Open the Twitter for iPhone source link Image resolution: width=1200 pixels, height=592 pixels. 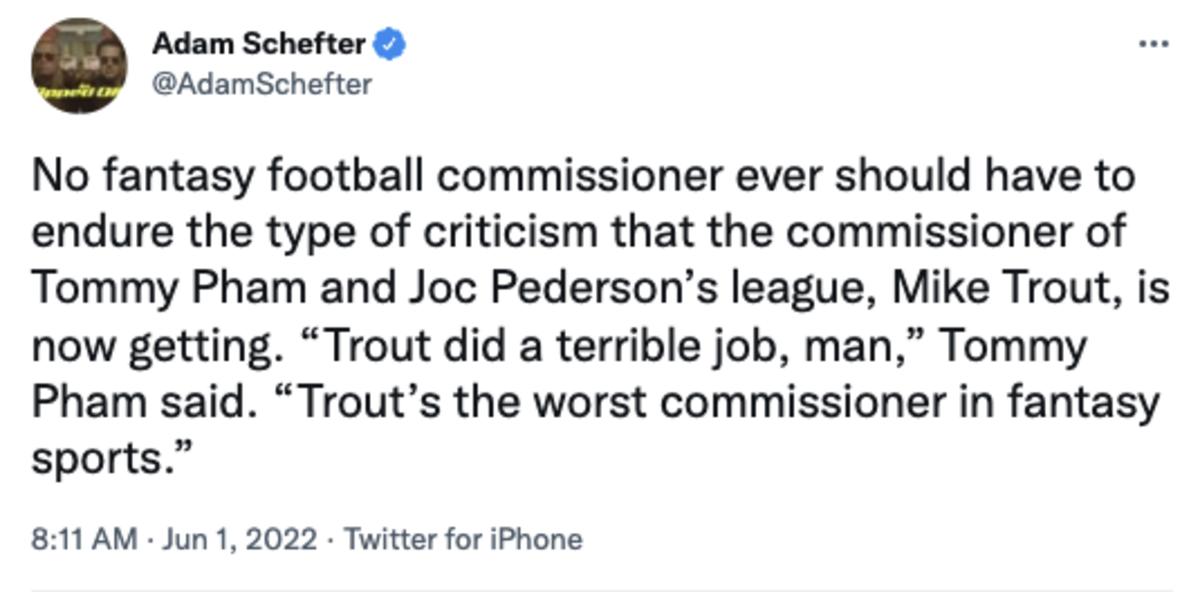pyautogui.click(x=462, y=539)
